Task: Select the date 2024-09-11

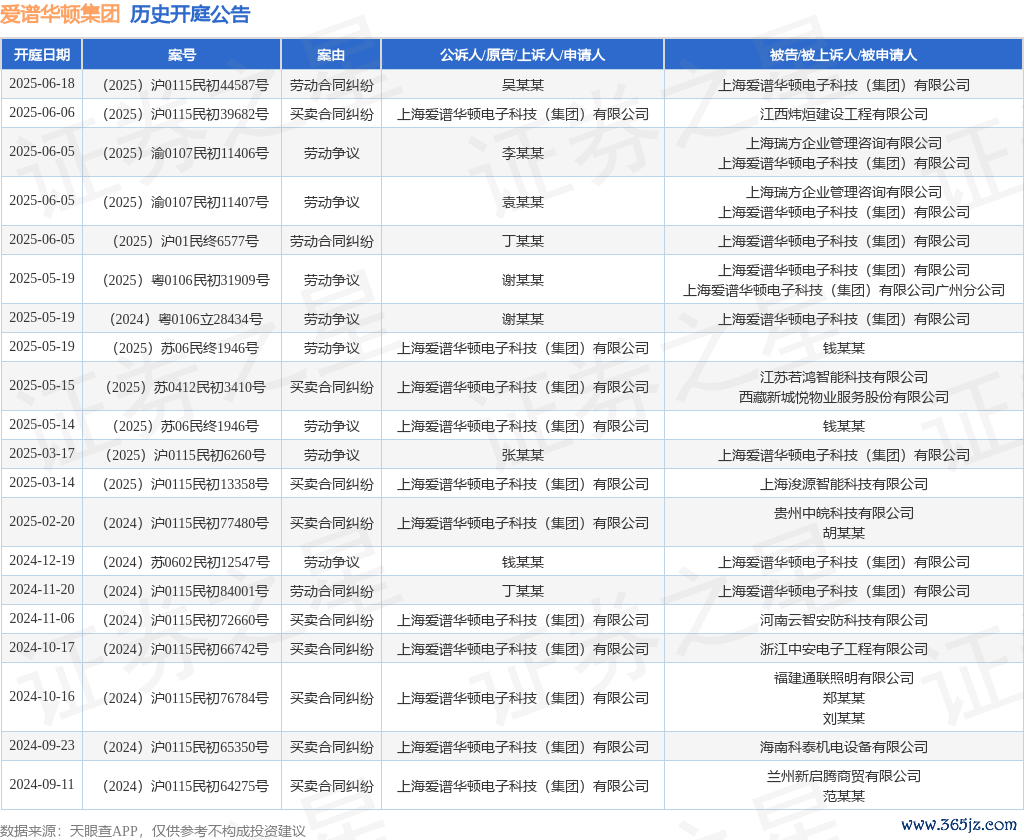Action: 42,784
